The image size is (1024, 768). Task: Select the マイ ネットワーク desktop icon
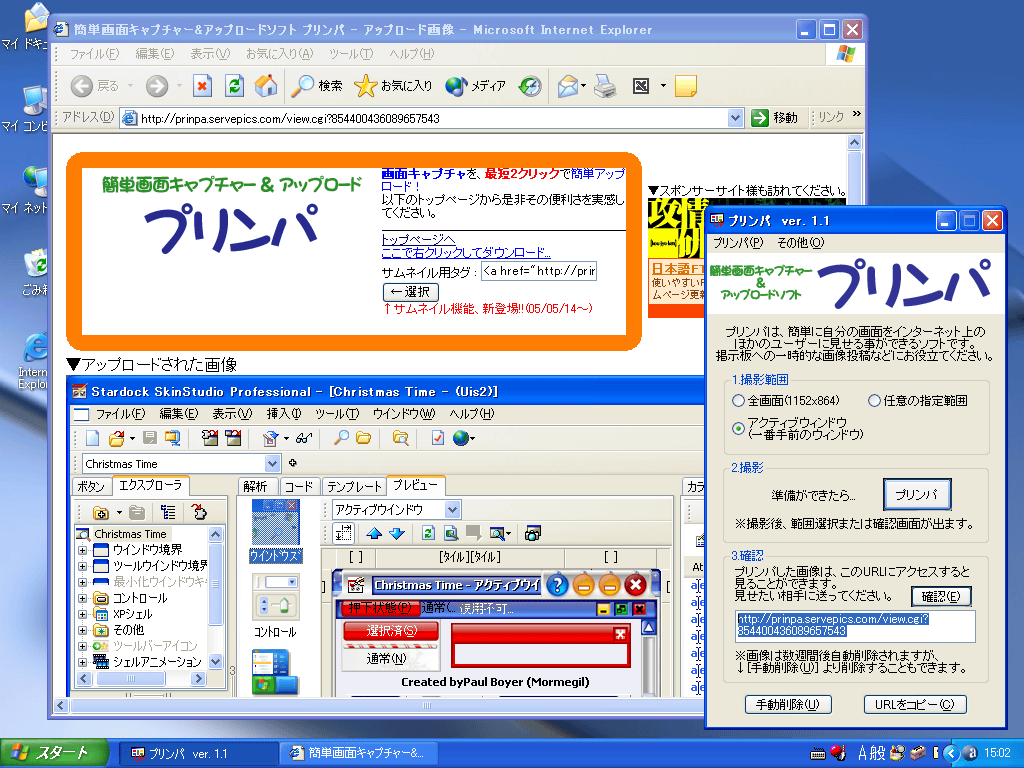point(26,191)
